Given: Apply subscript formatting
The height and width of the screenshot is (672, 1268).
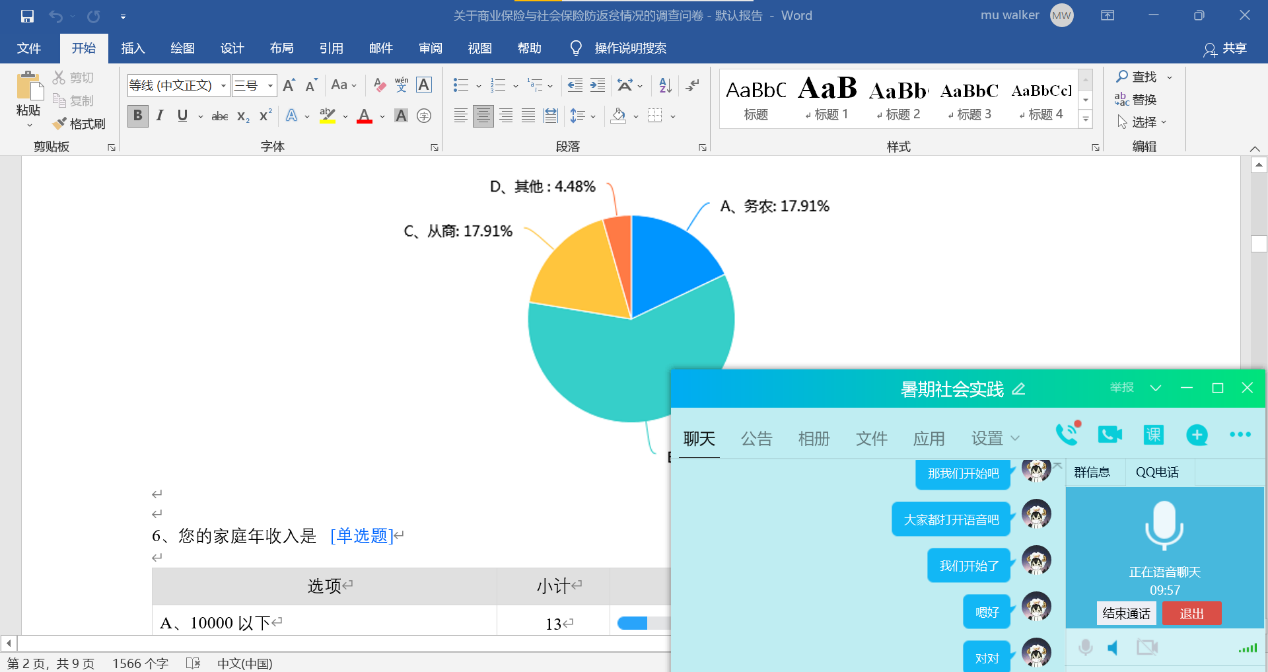Looking at the screenshot, I should pyautogui.click(x=243, y=116).
